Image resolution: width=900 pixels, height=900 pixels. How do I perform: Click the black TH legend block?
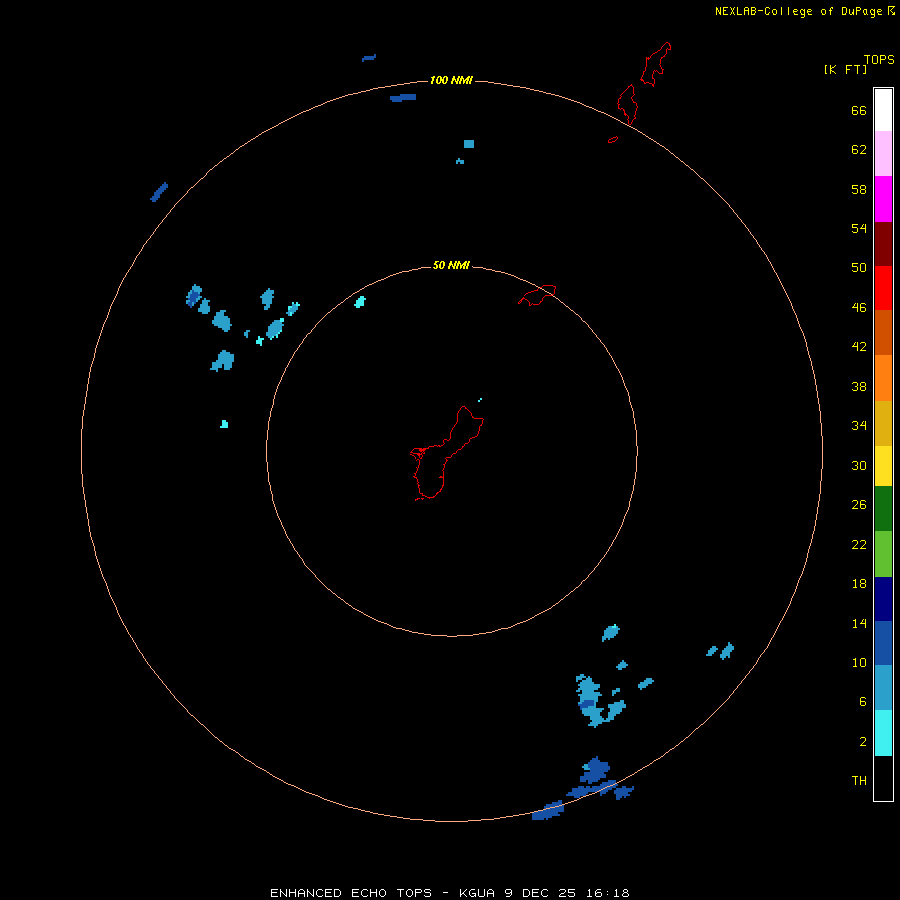[883, 778]
